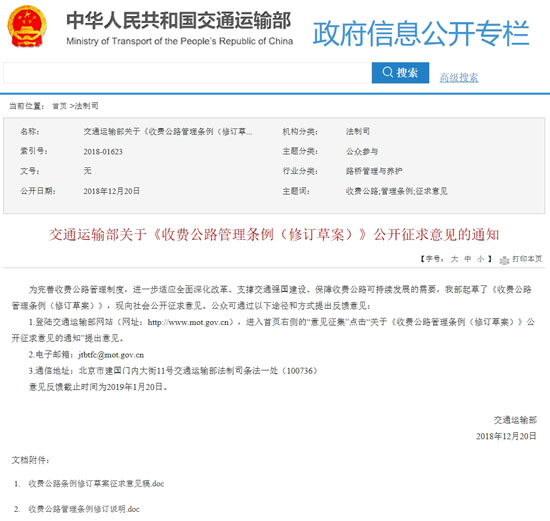550x521 pixels.
Task: Click the national emblem logo
Action: tap(27, 26)
